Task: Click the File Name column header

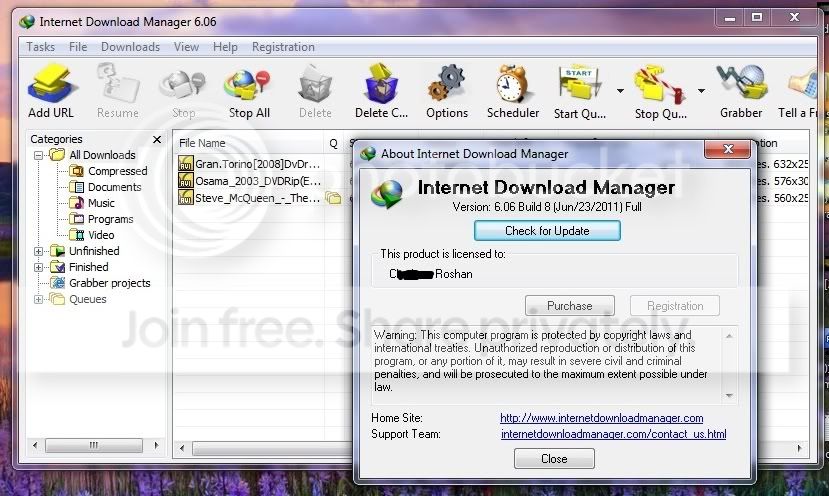Action: 248,143
